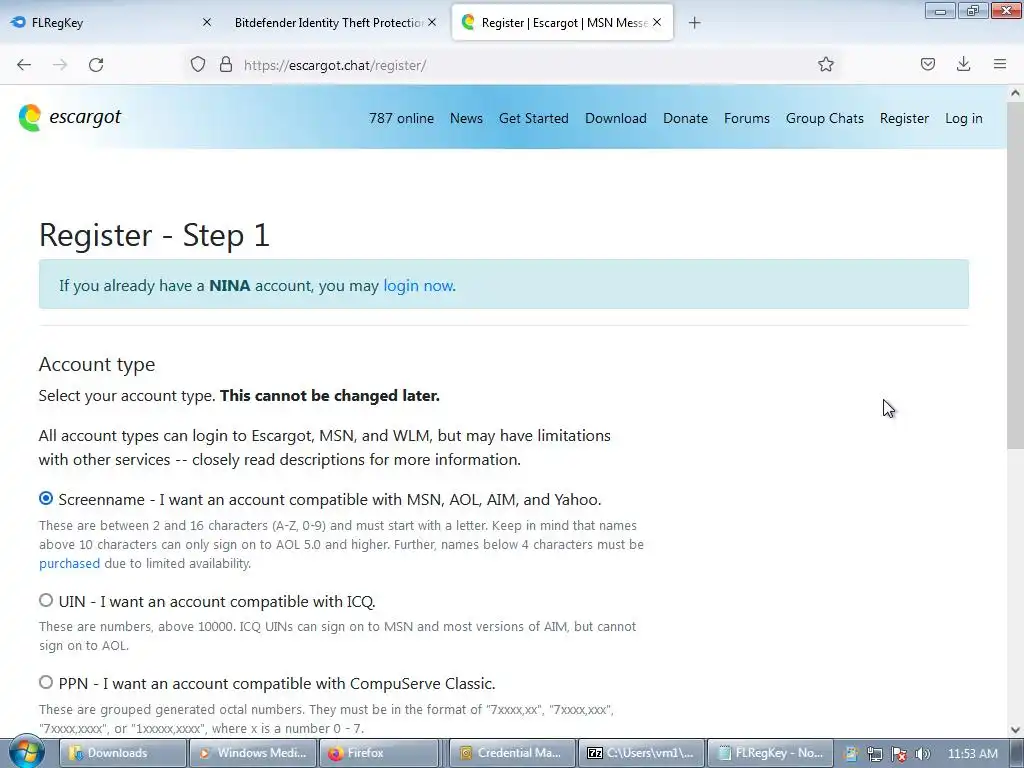Click Log in in the navbar
Screen dimensions: 1024x768
pyautogui.click(x=963, y=118)
